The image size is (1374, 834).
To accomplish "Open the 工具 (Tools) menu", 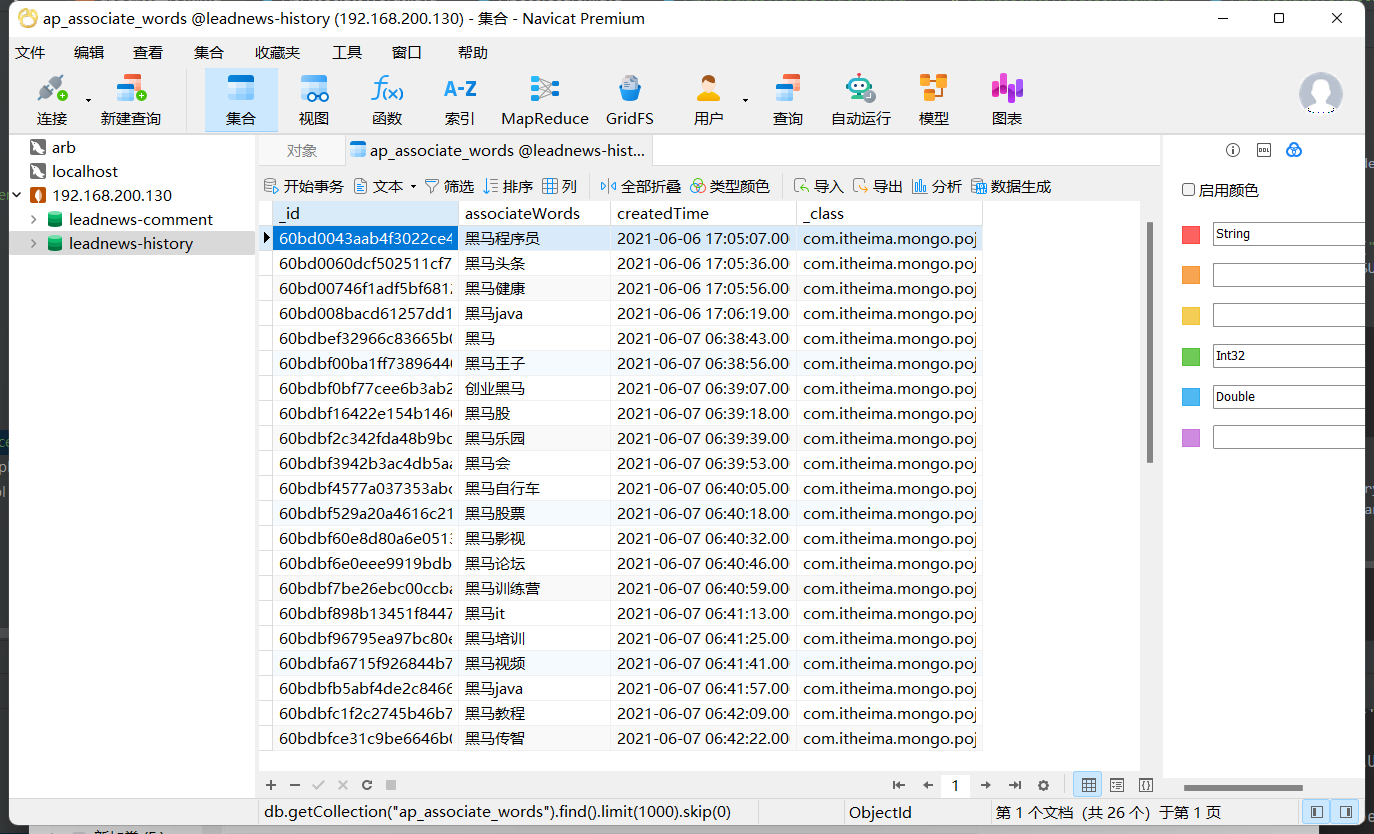I will coord(347,53).
